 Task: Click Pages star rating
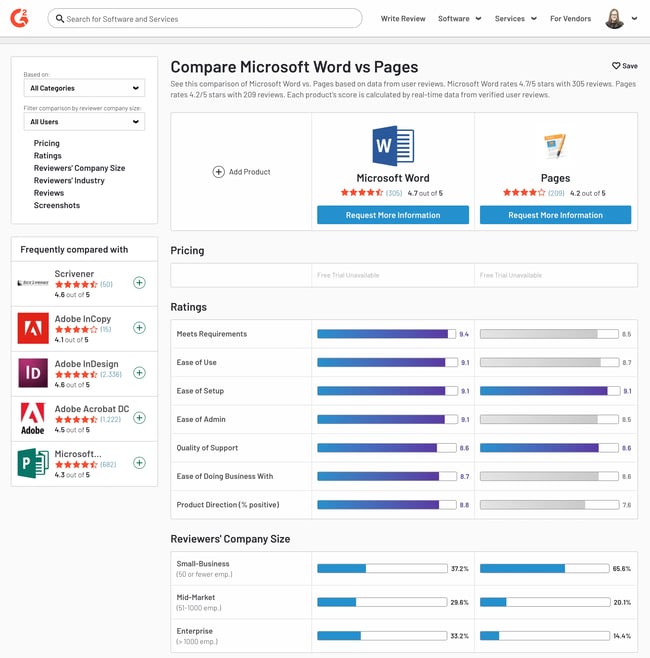524,193
